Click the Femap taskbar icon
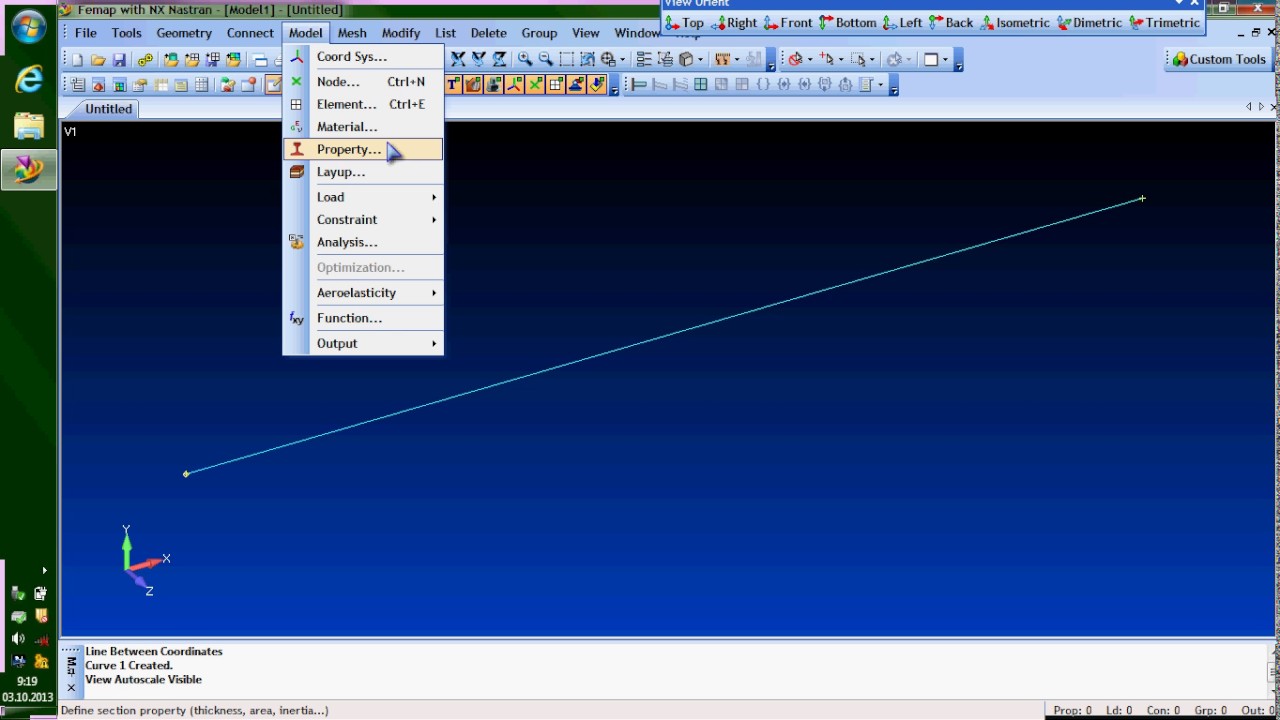The image size is (1280, 720). 29,170
